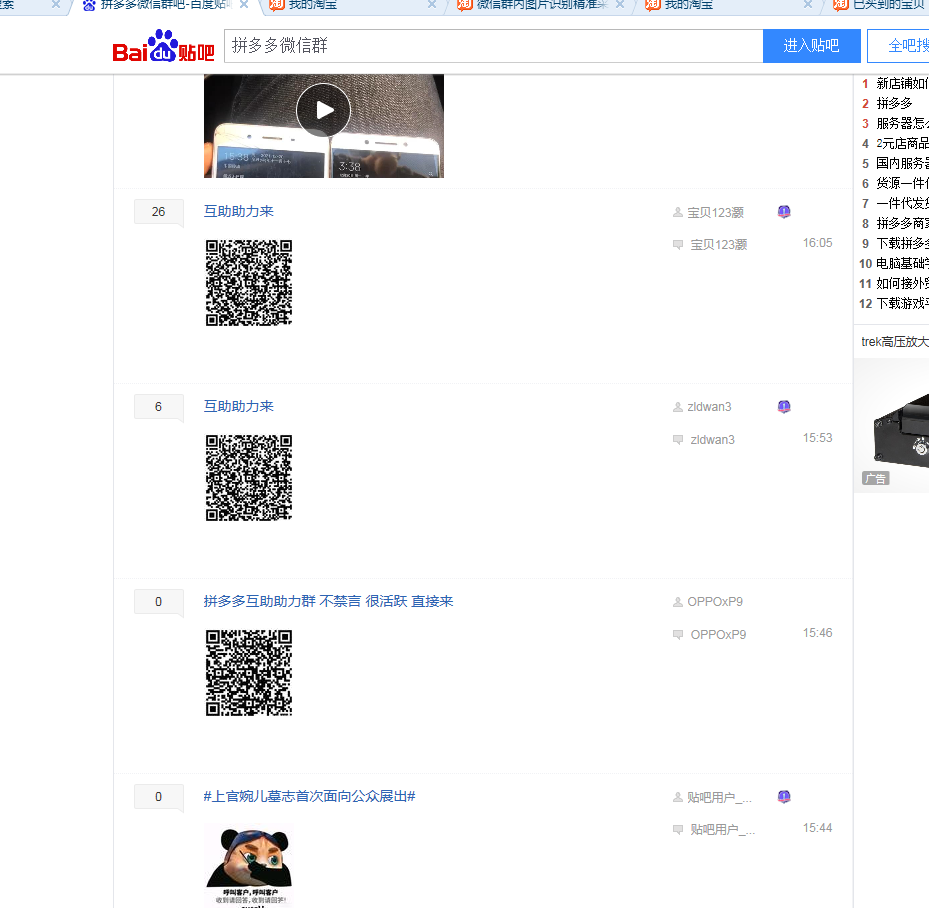The height and width of the screenshot is (908, 929).
Task: Click last replier OPPOxP9 next to 15:46
Action: 718,634
